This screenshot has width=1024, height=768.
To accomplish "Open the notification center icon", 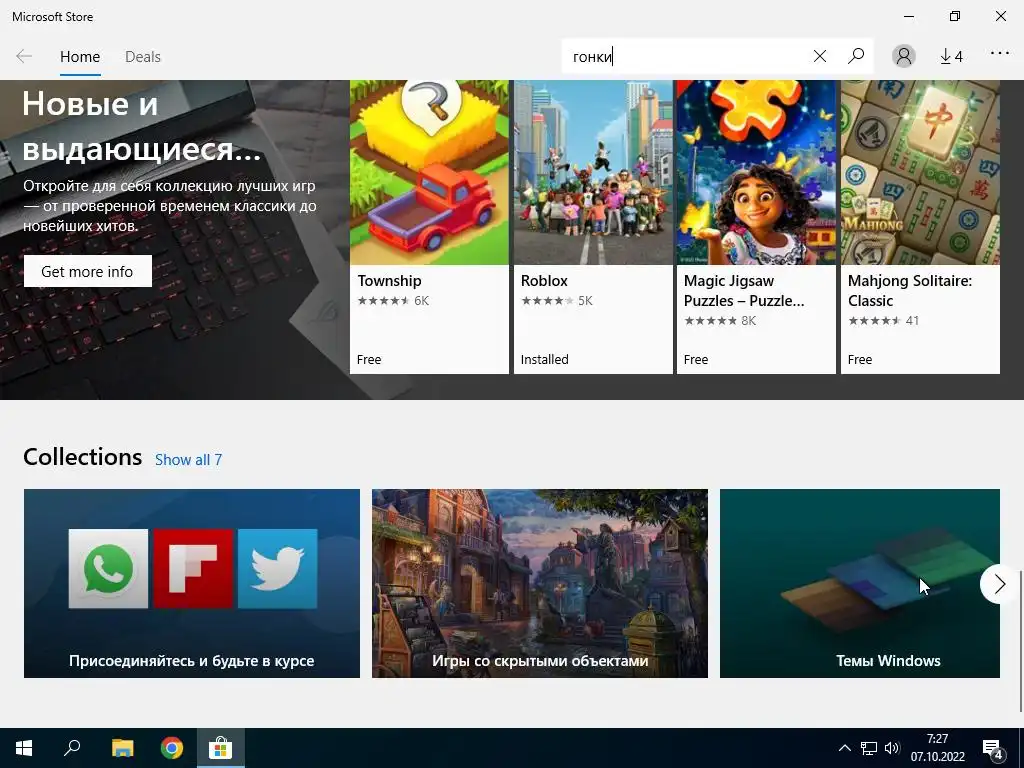I will click(x=993, y=748).
